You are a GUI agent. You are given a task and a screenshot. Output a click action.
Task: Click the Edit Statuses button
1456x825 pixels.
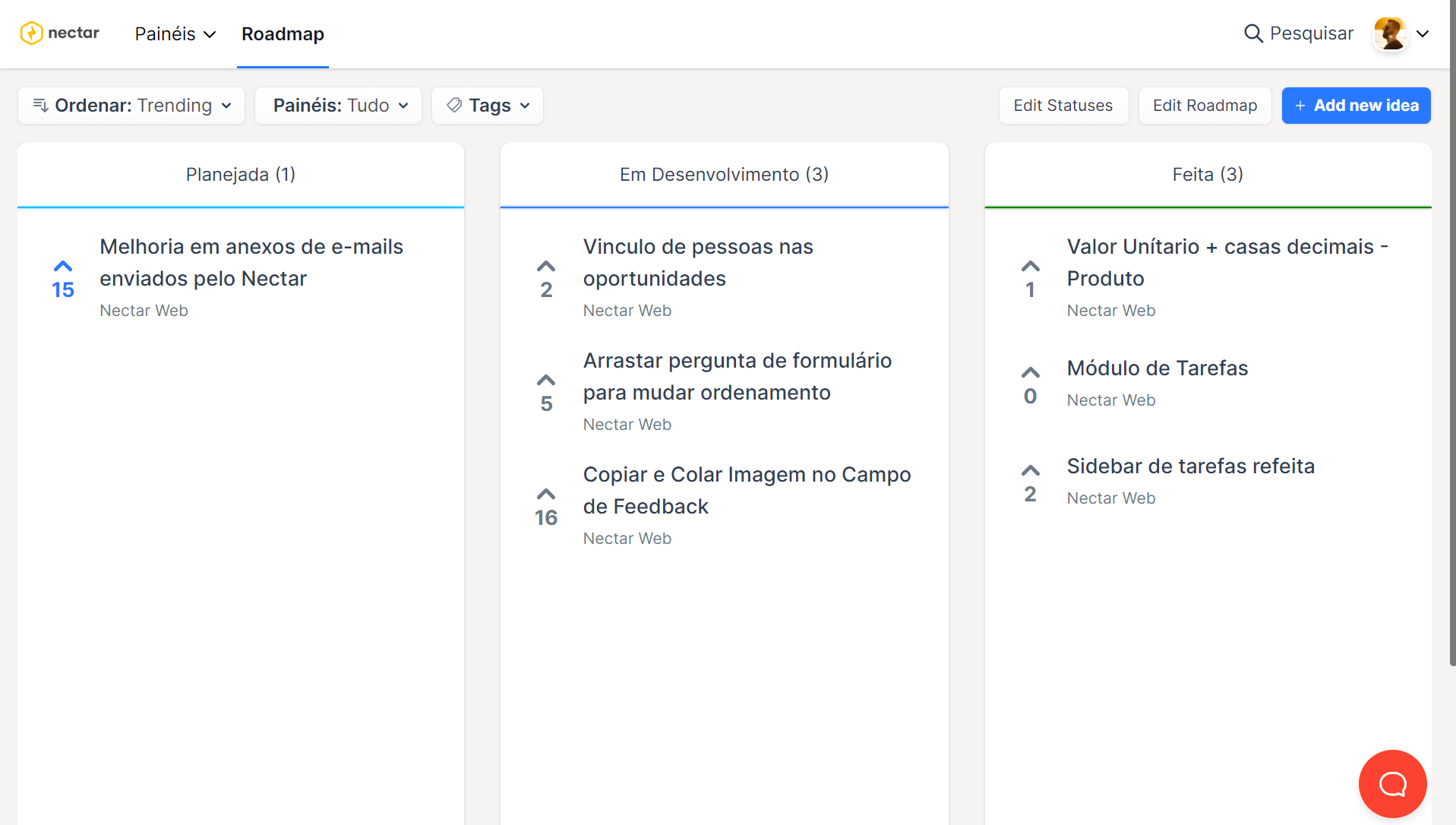click(x=1063, y=106)
